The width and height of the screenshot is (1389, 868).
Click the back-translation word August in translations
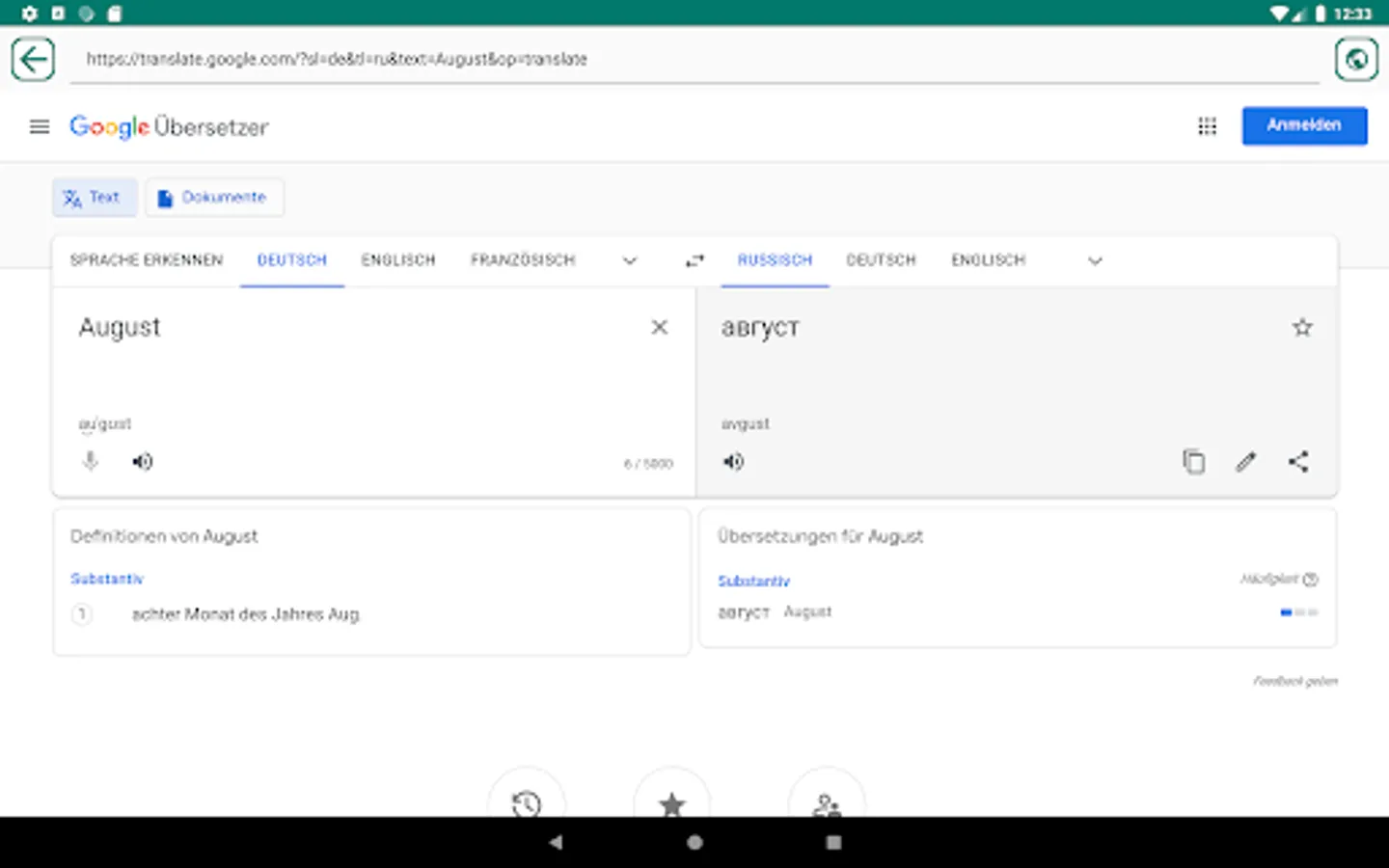[x=807, y=612]
